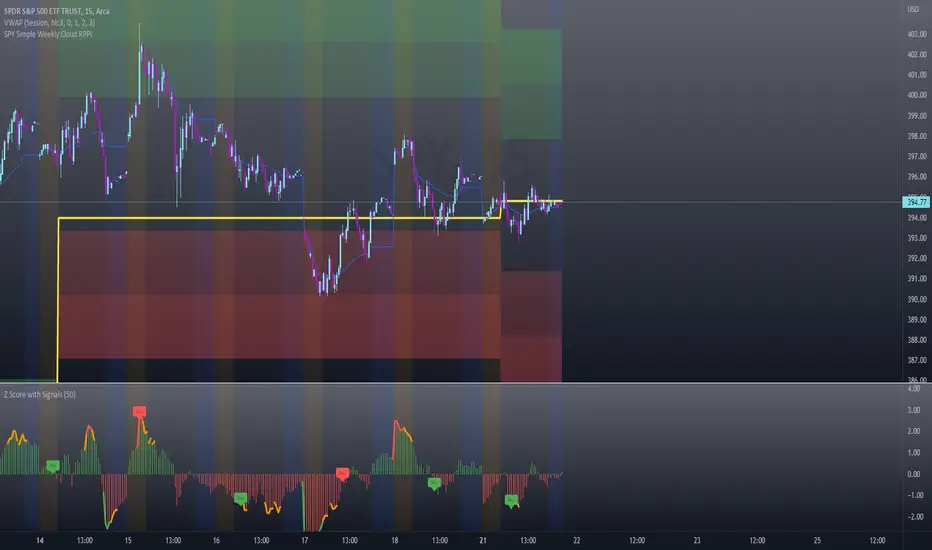Click the day 22 label on the time axis
This screenshot has width=932, height=550.
coord(577,540)
